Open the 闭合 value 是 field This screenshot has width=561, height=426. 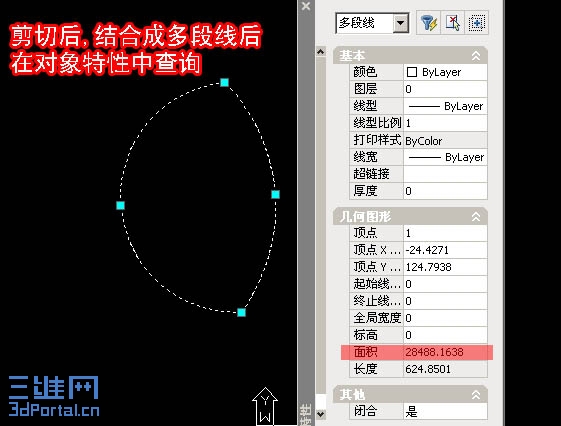(x=445, y=412)
